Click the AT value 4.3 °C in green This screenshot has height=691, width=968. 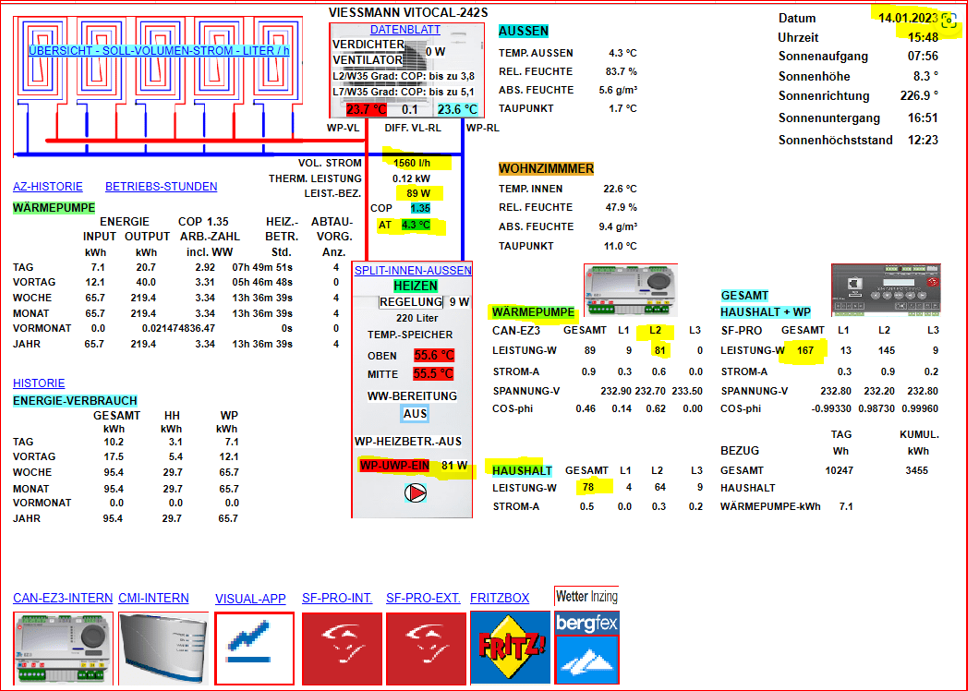[415, 225]
